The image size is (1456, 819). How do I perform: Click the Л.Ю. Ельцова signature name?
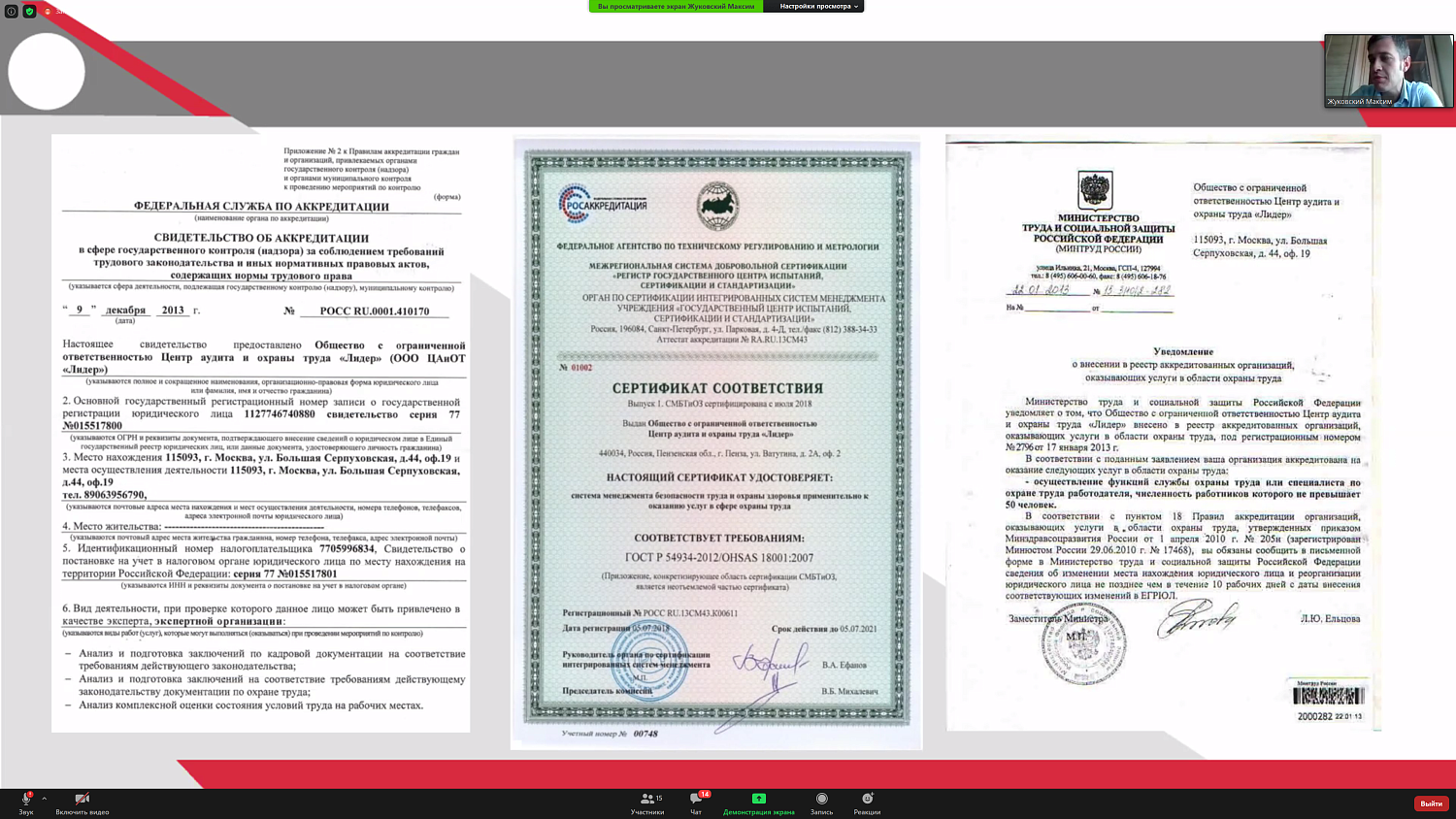[1331, 618]
